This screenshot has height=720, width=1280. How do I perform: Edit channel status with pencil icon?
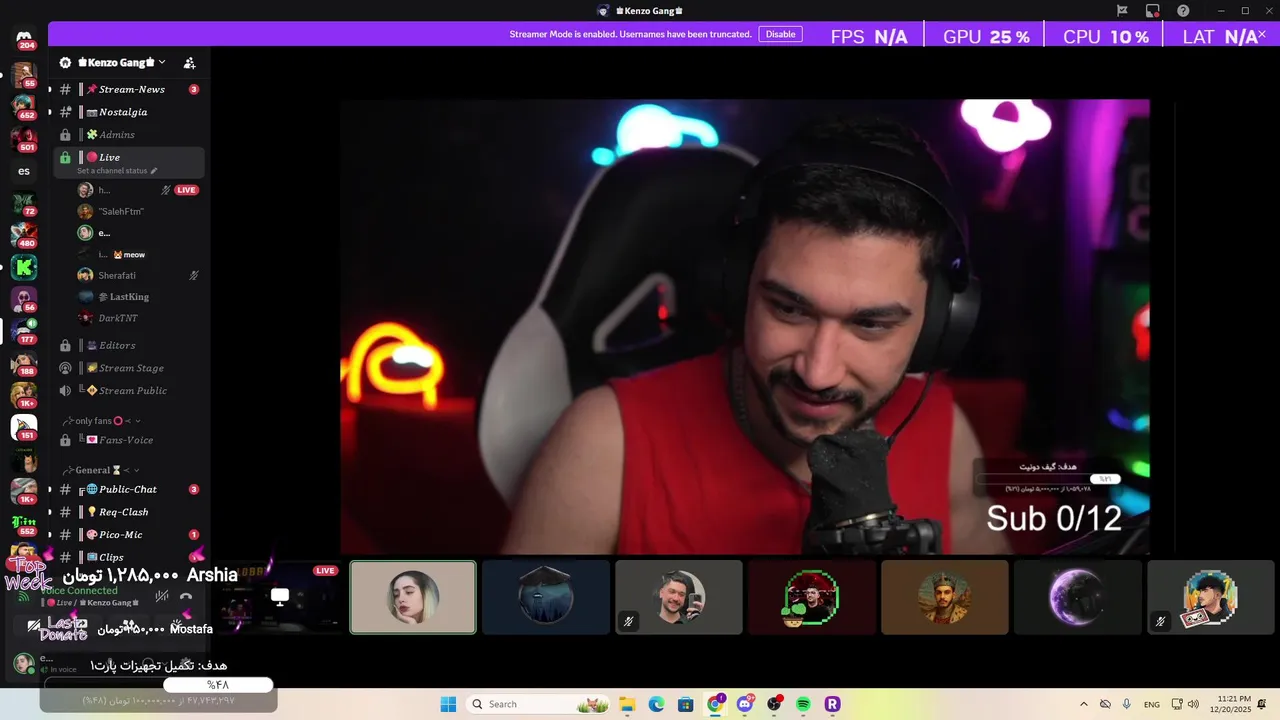click(154, 171)
